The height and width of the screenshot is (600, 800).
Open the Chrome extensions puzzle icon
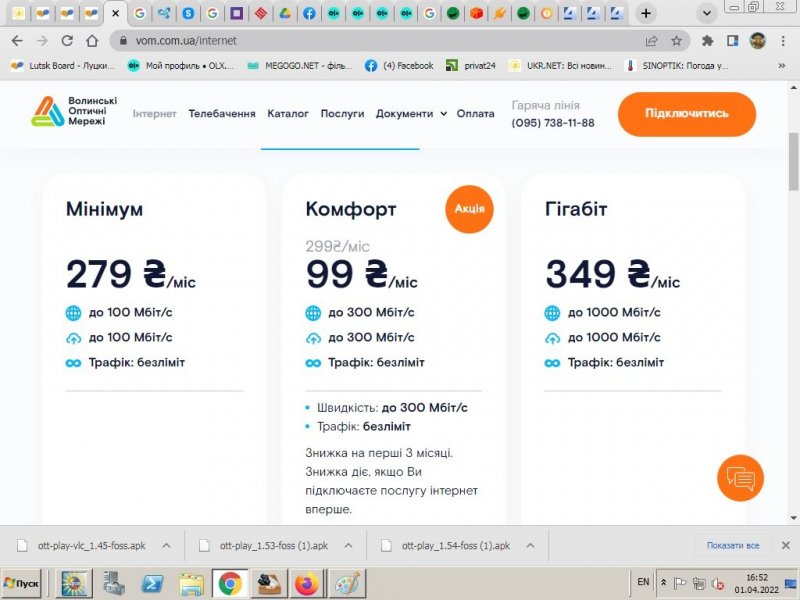coord(708,41)
